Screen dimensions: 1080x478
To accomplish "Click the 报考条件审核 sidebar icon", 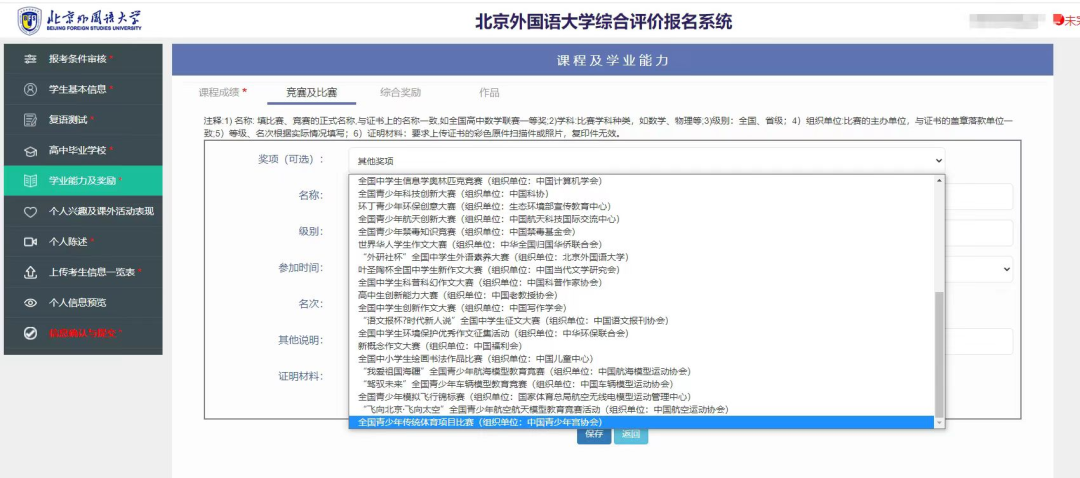I will 30,59.
